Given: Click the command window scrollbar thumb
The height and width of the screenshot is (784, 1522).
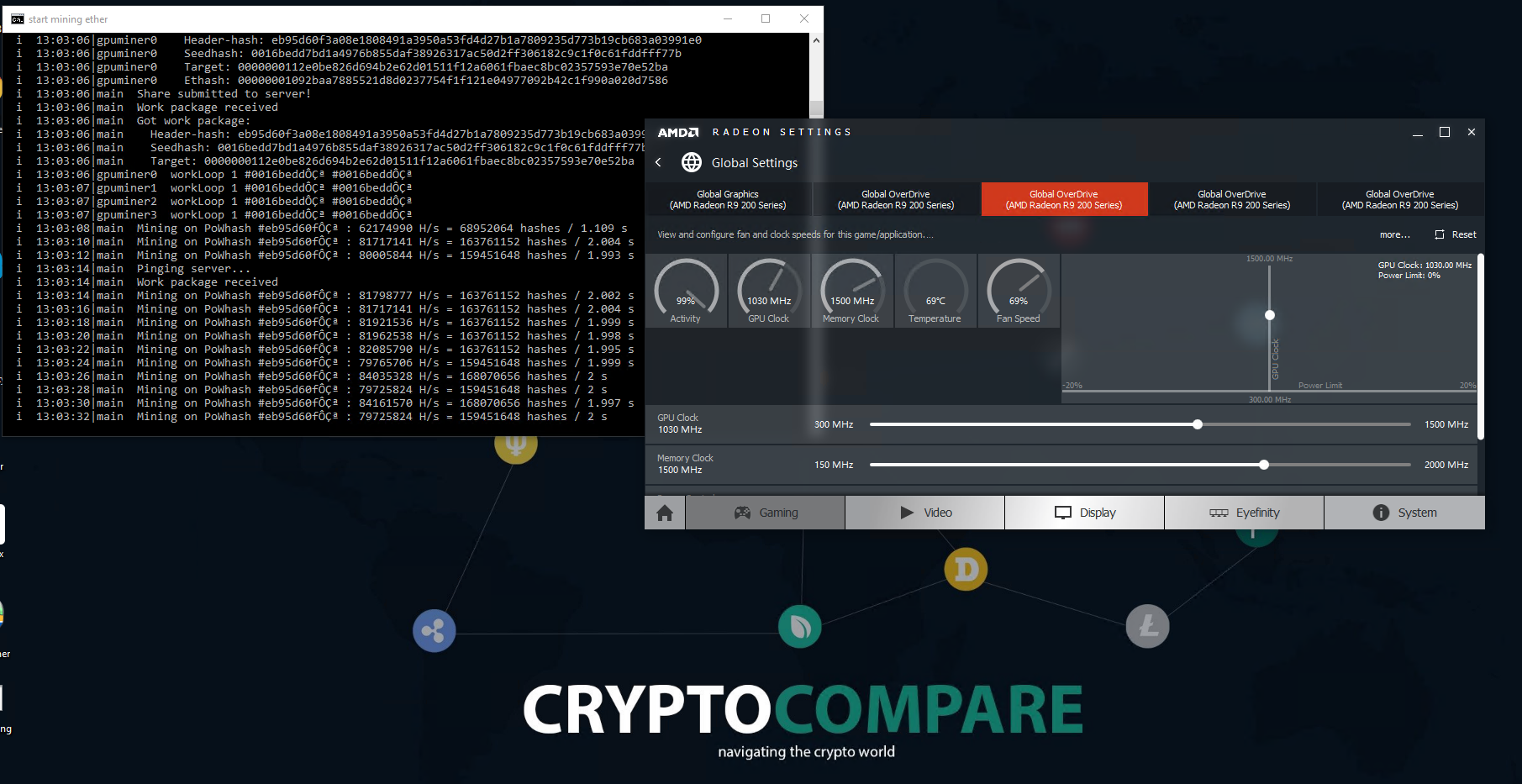Looking at the screenshot, I should [816, 109].
